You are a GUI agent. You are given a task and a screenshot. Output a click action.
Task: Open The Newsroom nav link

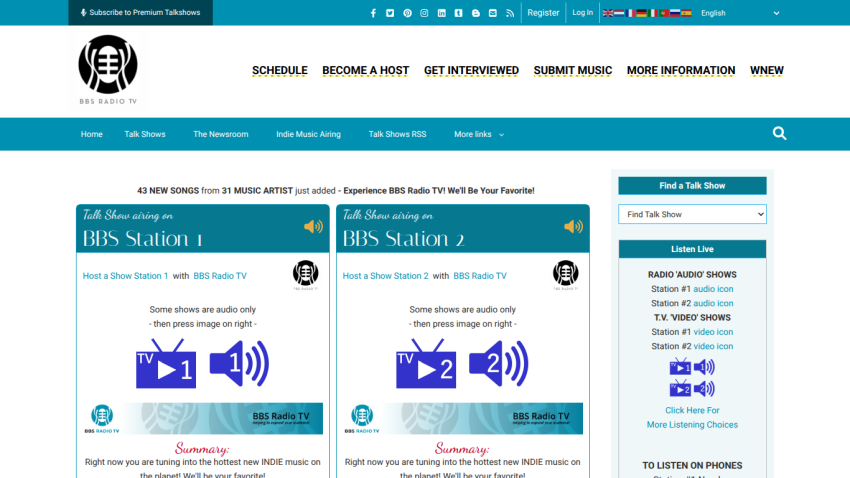(x=221, y=134)
